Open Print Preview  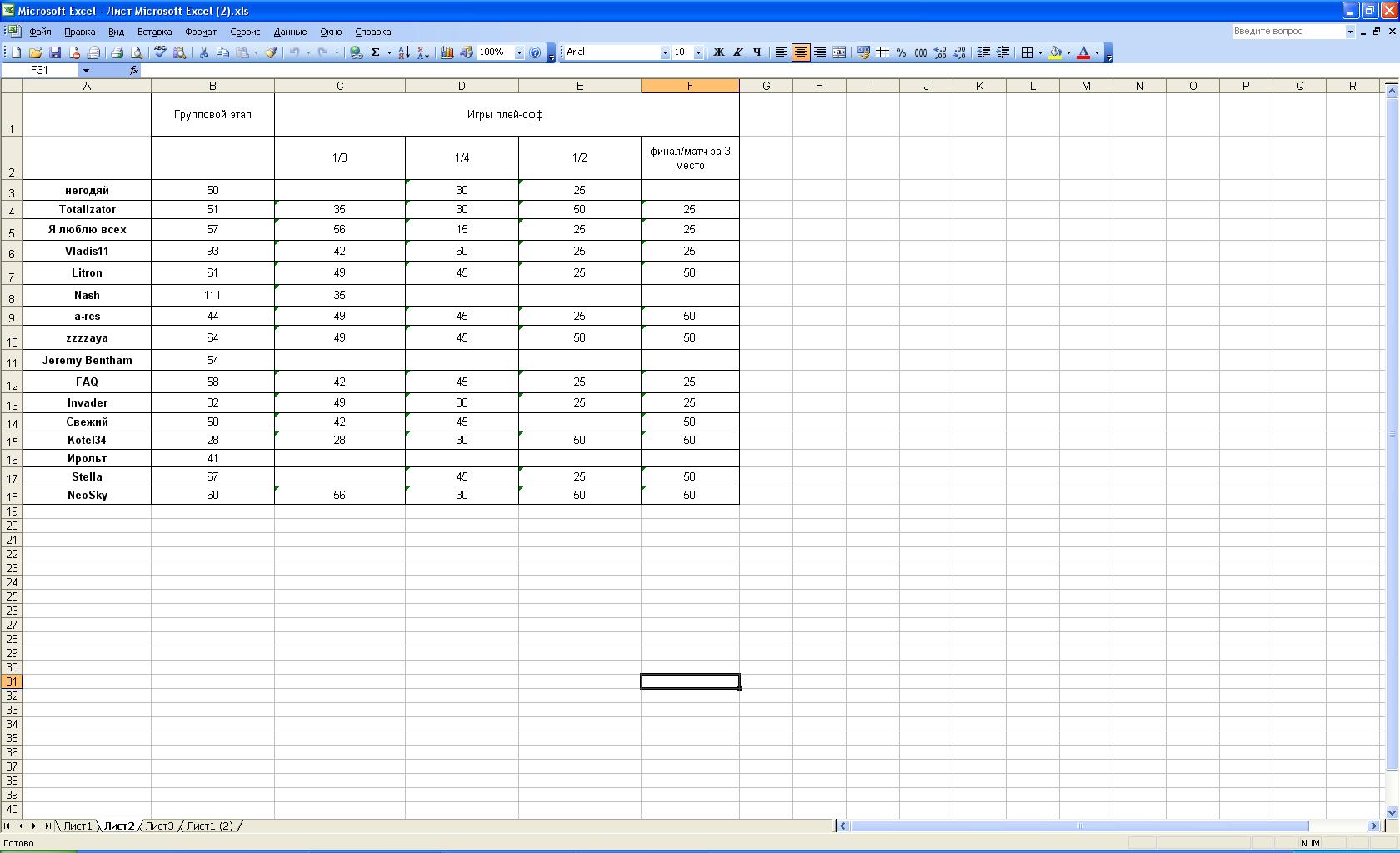tap(137, 52)
